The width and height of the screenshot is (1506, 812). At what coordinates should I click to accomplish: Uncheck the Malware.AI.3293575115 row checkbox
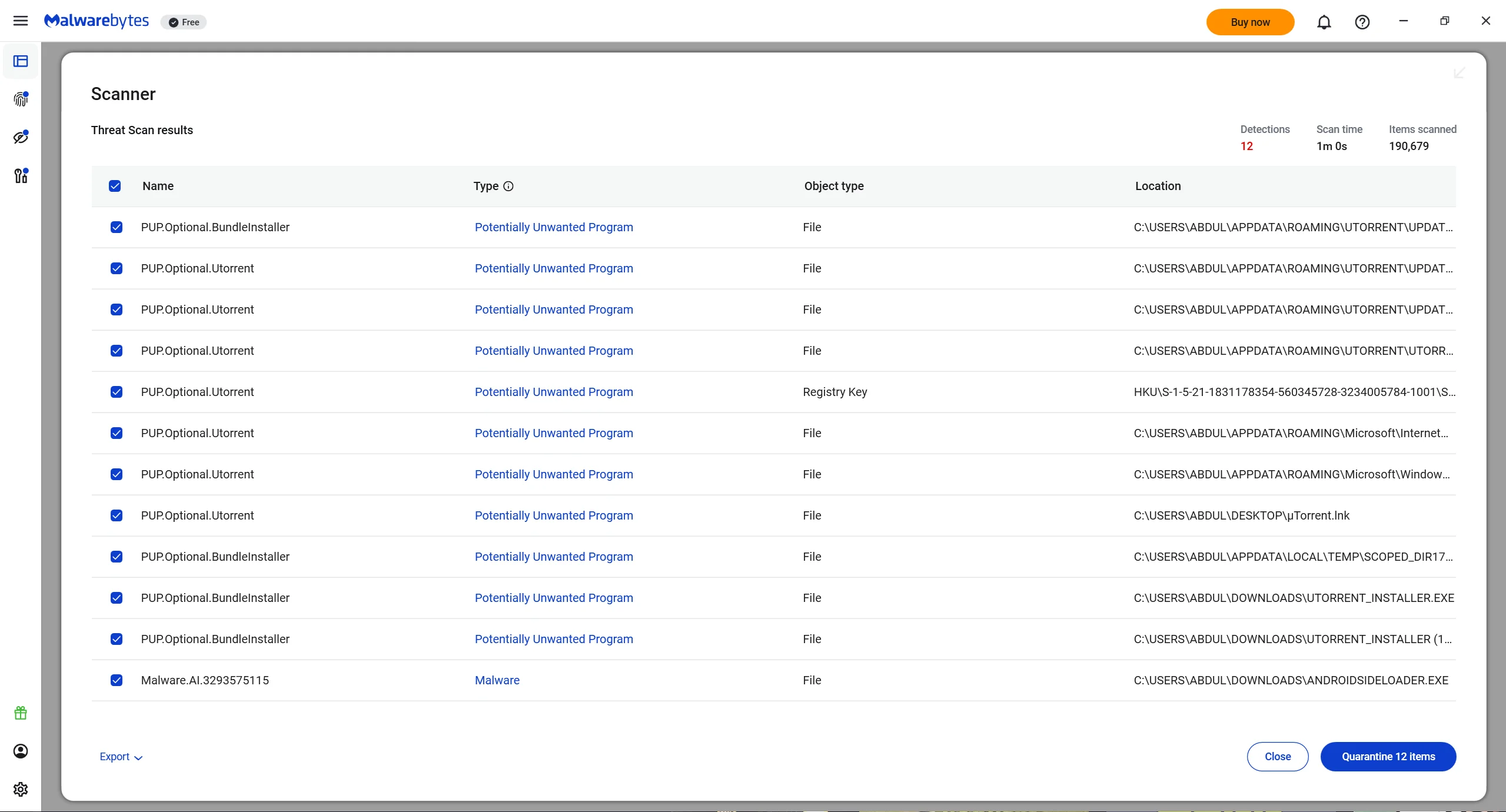(x=117, y=680)
